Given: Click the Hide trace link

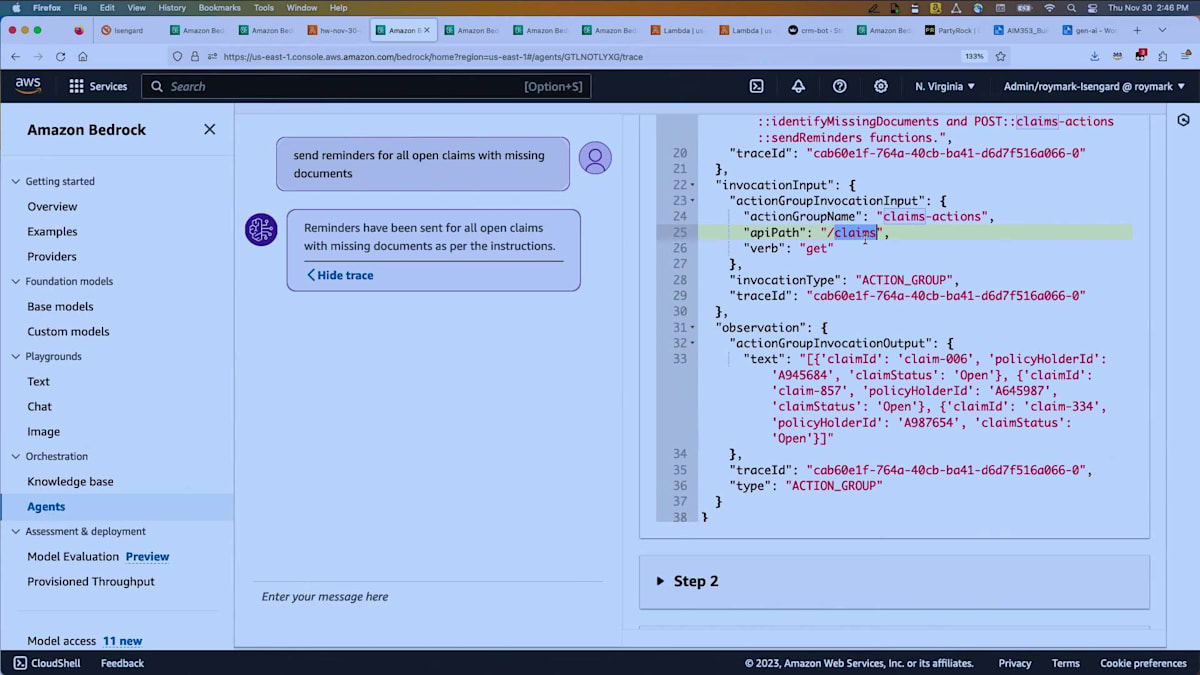Looking at the screenshot, I should 340,275.
